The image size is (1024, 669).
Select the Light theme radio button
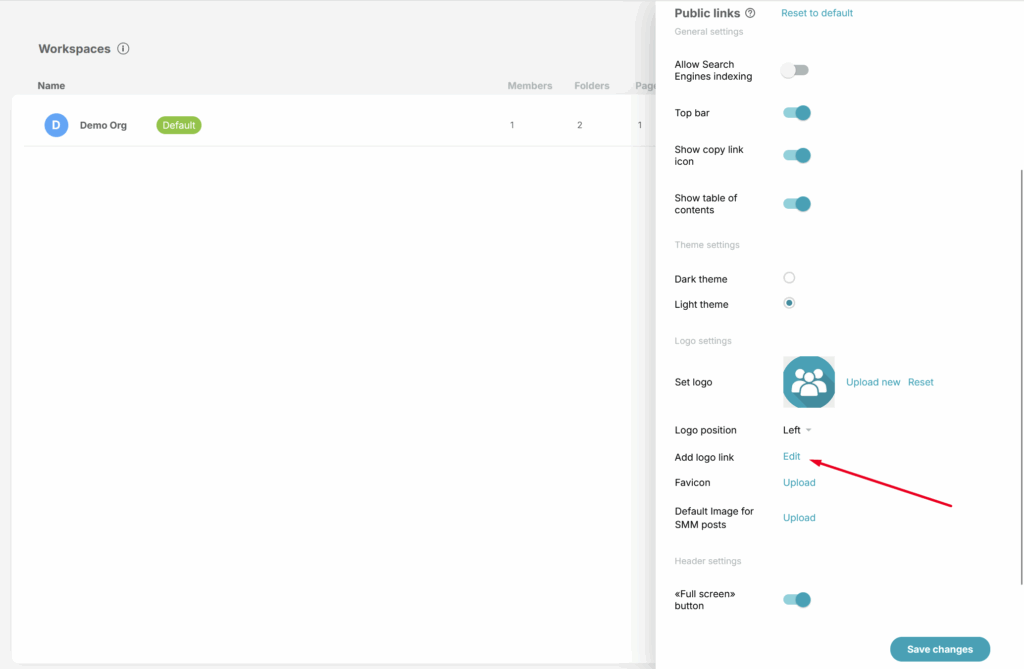[x=789, y=303]
